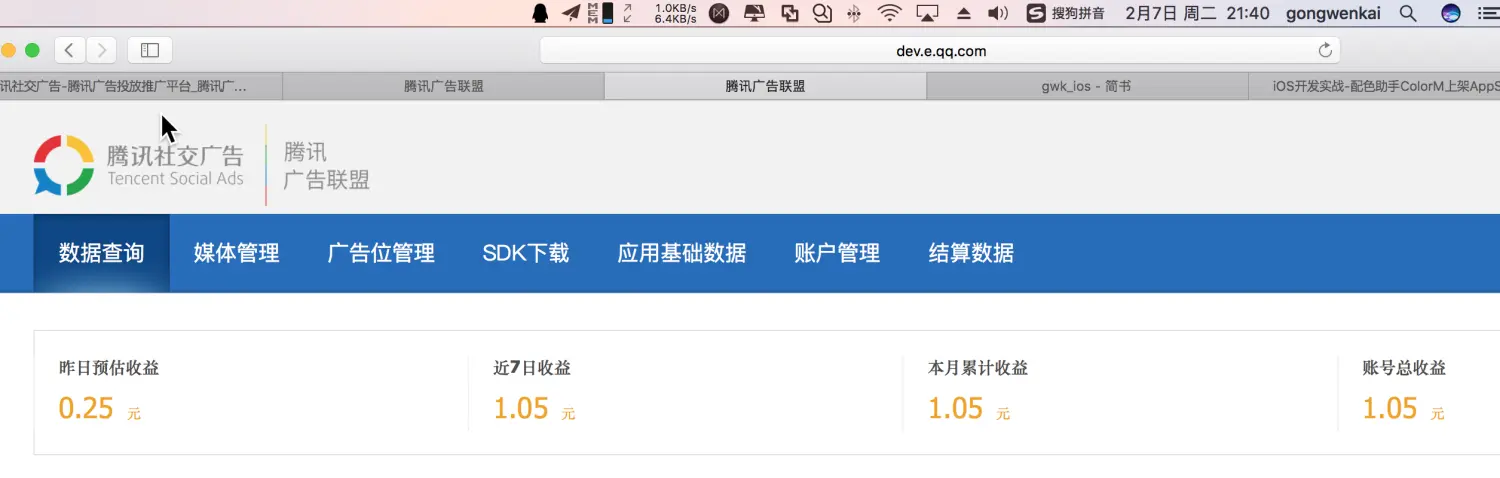1500x478 pixels.
Task: Open the volume control menu
Action: 998,13
